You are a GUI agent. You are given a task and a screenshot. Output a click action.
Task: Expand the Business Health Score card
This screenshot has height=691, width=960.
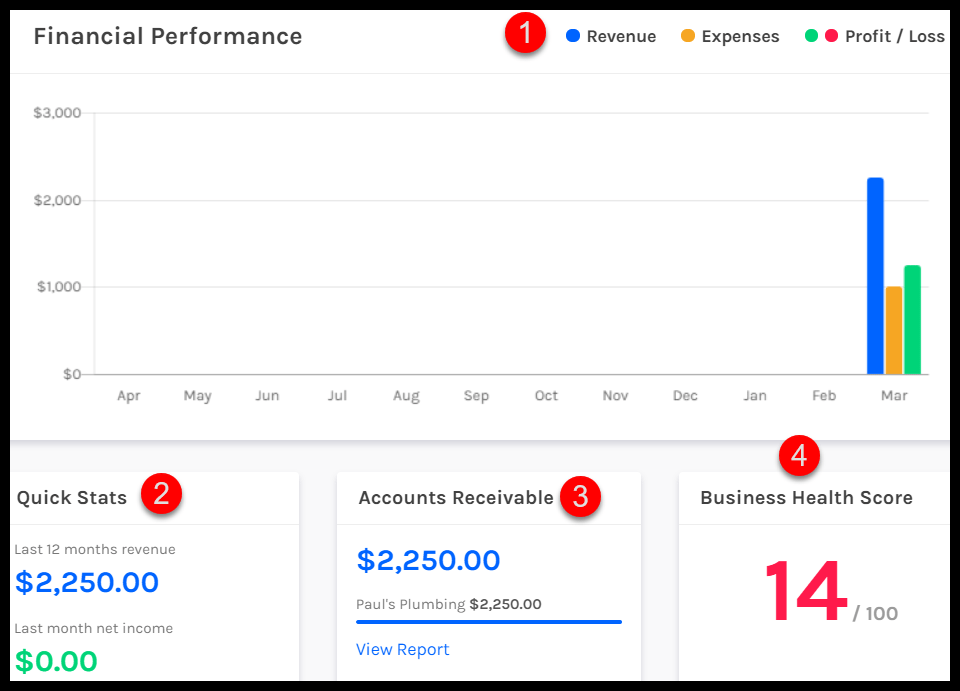[807, 497]
